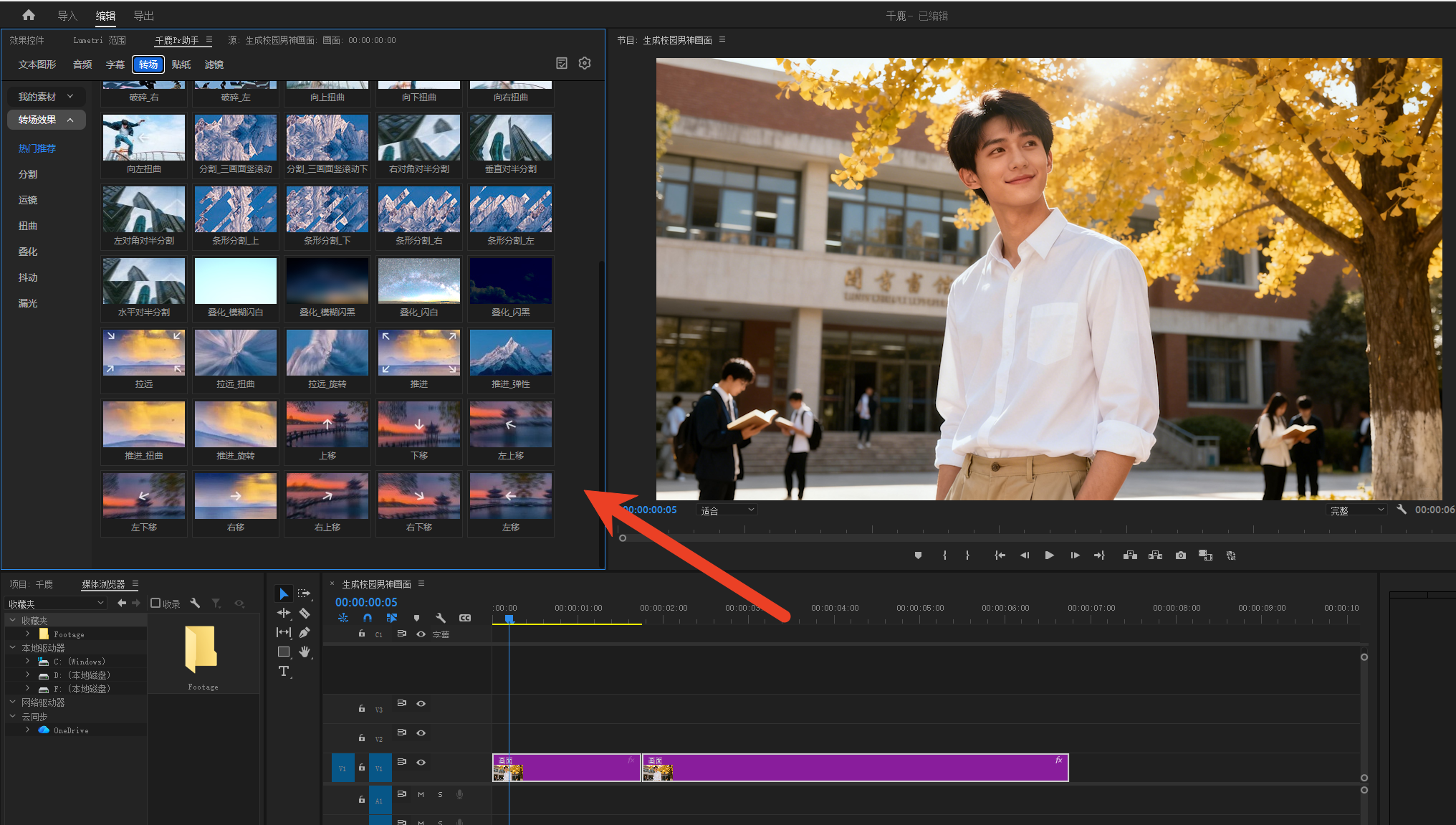Viewport: 1456px width, 825px height.
Task: Toggle V3 track output eye
Action: [421, 704]
